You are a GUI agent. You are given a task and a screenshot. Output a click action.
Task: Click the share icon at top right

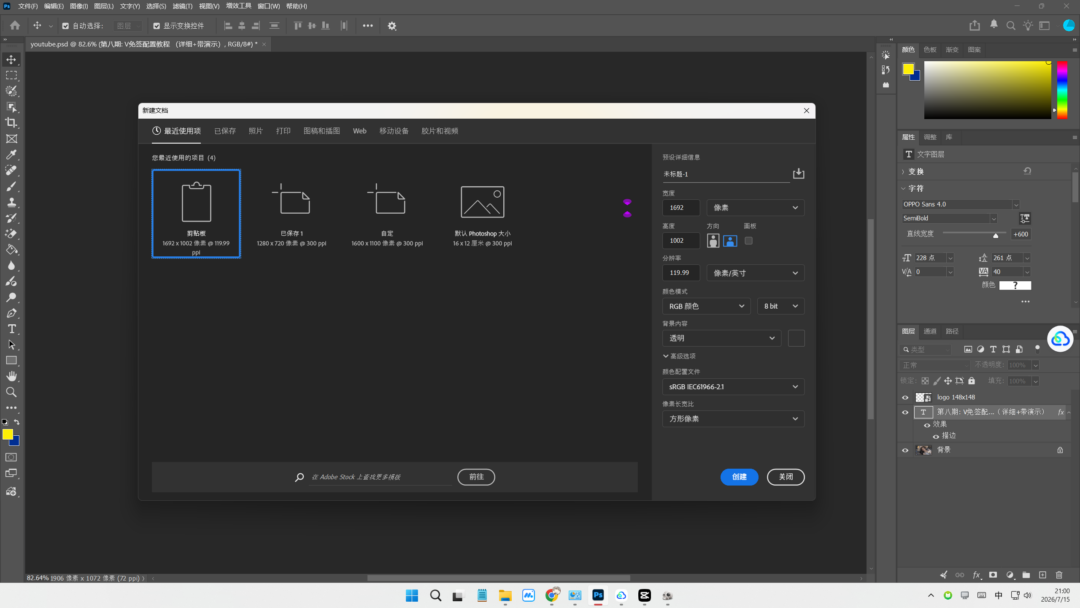(975, 25)
